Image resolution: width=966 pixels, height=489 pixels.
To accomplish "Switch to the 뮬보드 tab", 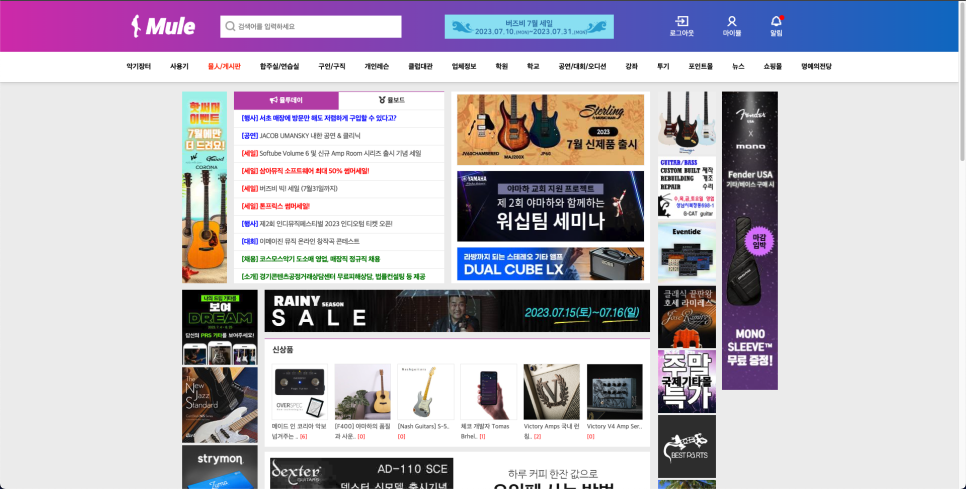I will coord(392,100).
